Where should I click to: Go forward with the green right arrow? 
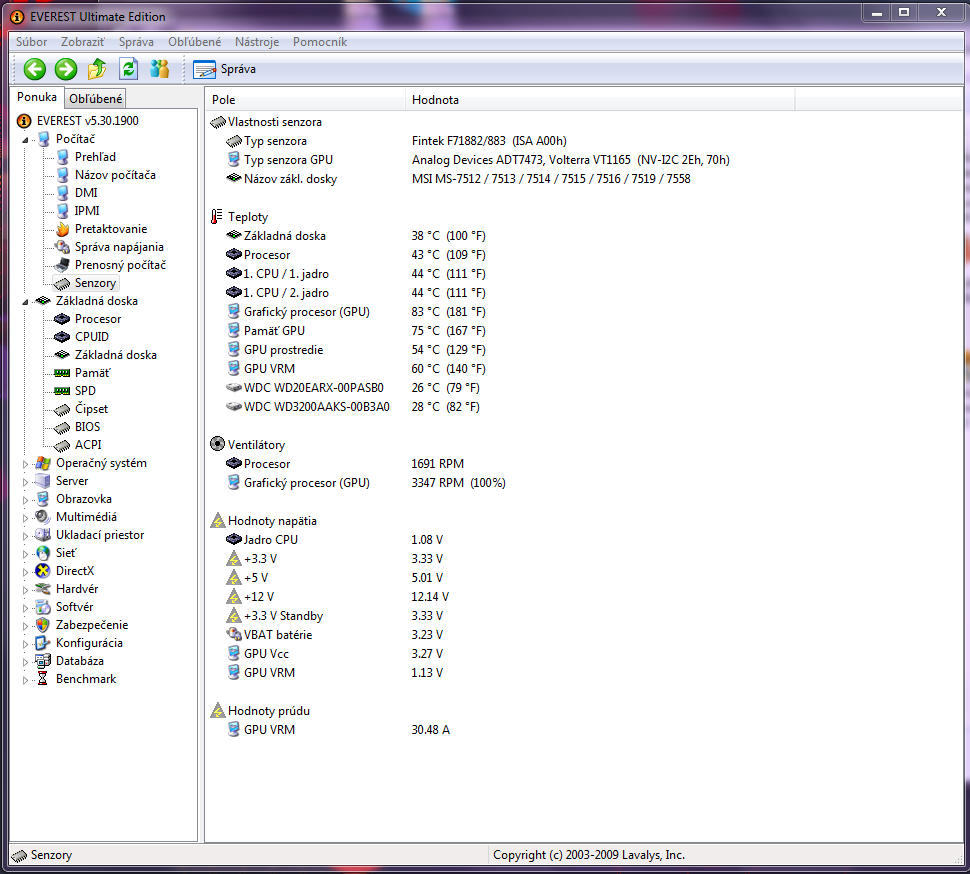pyautogui.click(x=66, y=69)
